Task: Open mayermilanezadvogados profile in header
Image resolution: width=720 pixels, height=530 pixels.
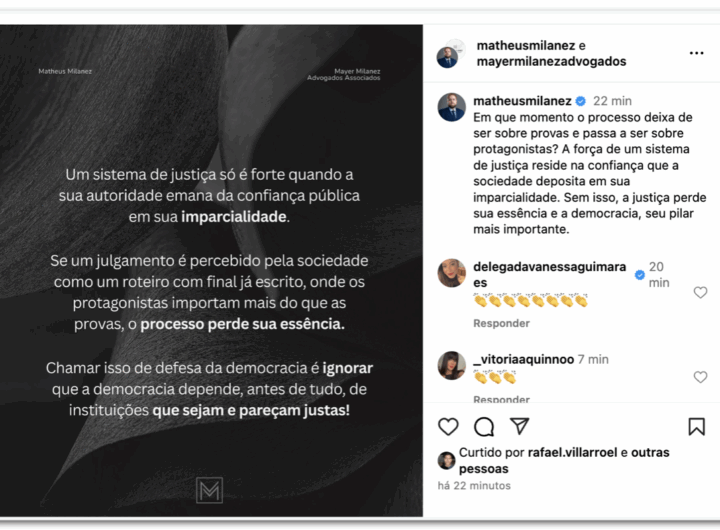Action: (551, 62)
